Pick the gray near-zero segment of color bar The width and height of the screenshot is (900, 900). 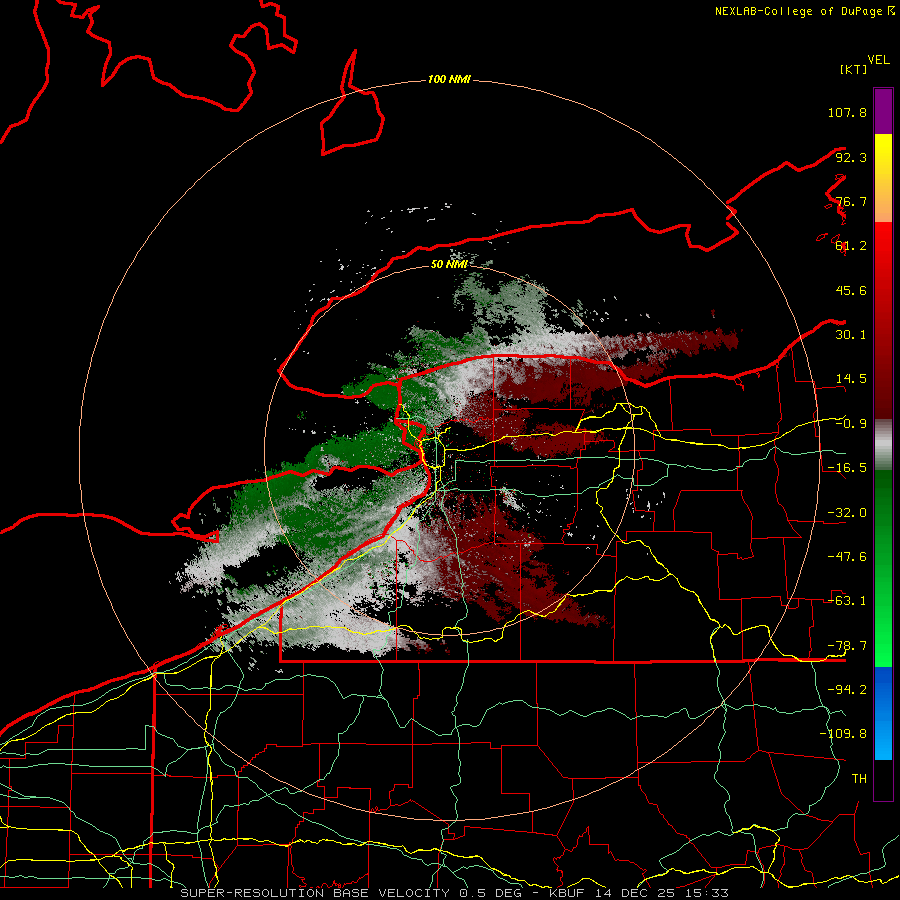[x=883, y=444]
